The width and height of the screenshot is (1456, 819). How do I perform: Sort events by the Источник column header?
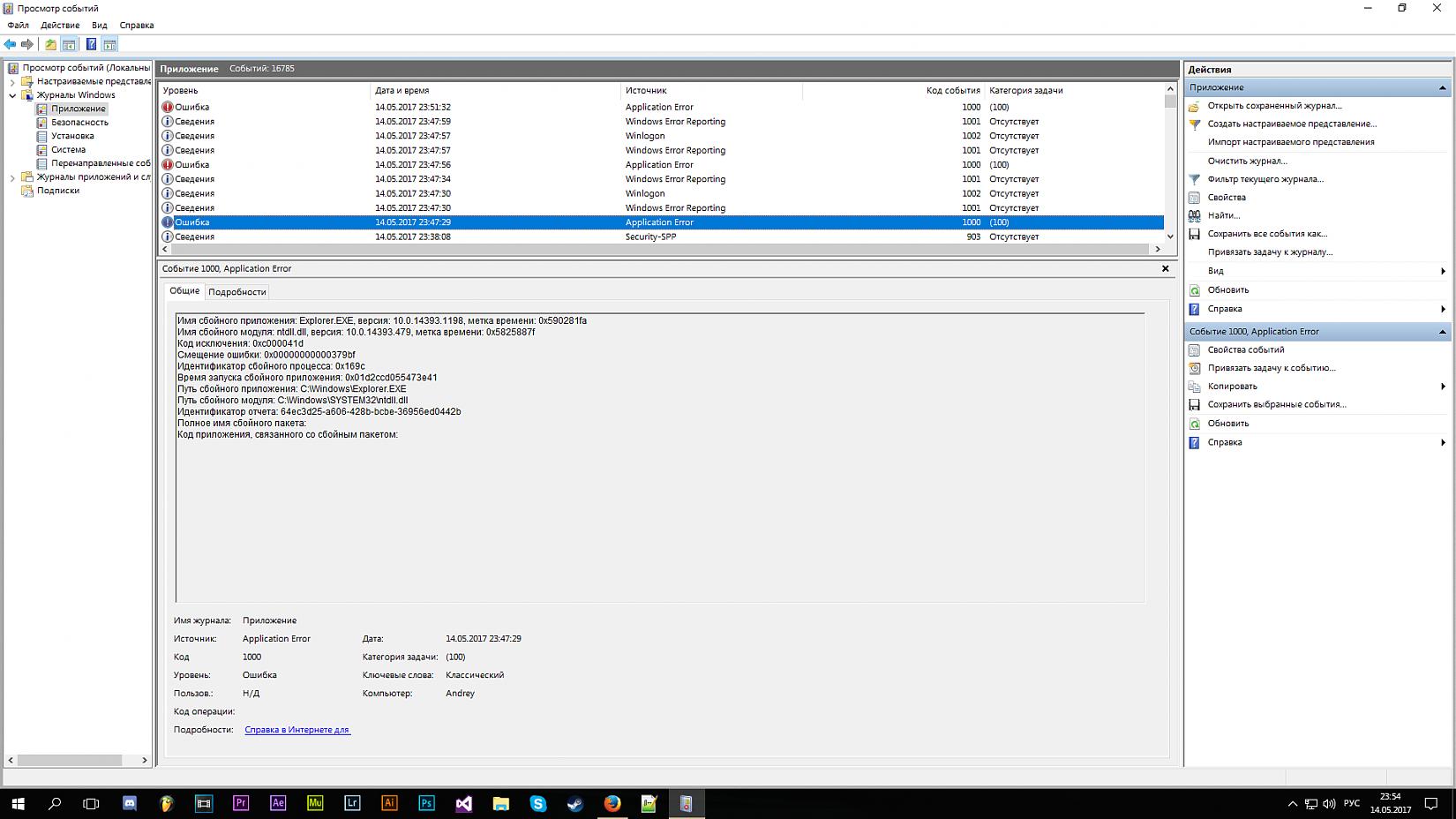point(712,90)
